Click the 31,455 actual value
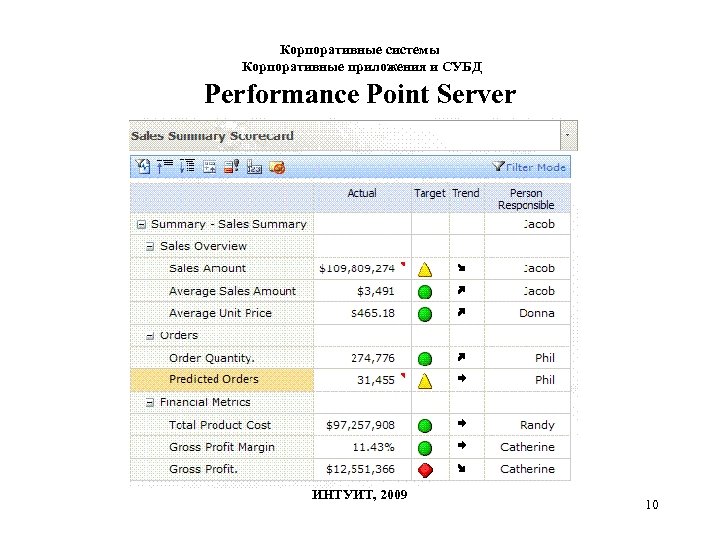Screen dimensions: 720x540 click(376, 380)
